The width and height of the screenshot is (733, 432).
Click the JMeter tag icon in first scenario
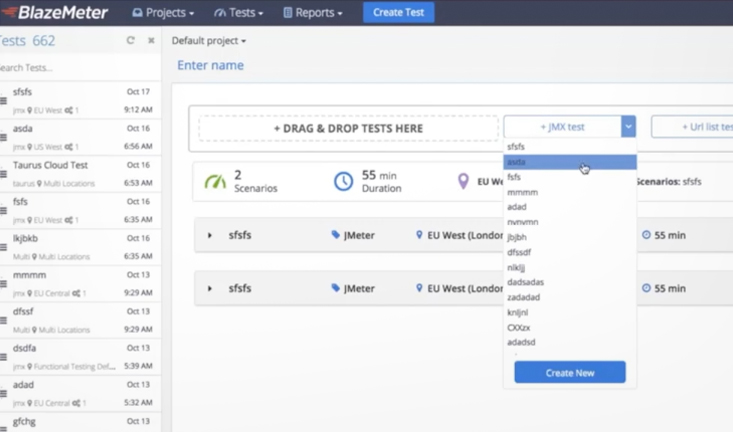336,235
